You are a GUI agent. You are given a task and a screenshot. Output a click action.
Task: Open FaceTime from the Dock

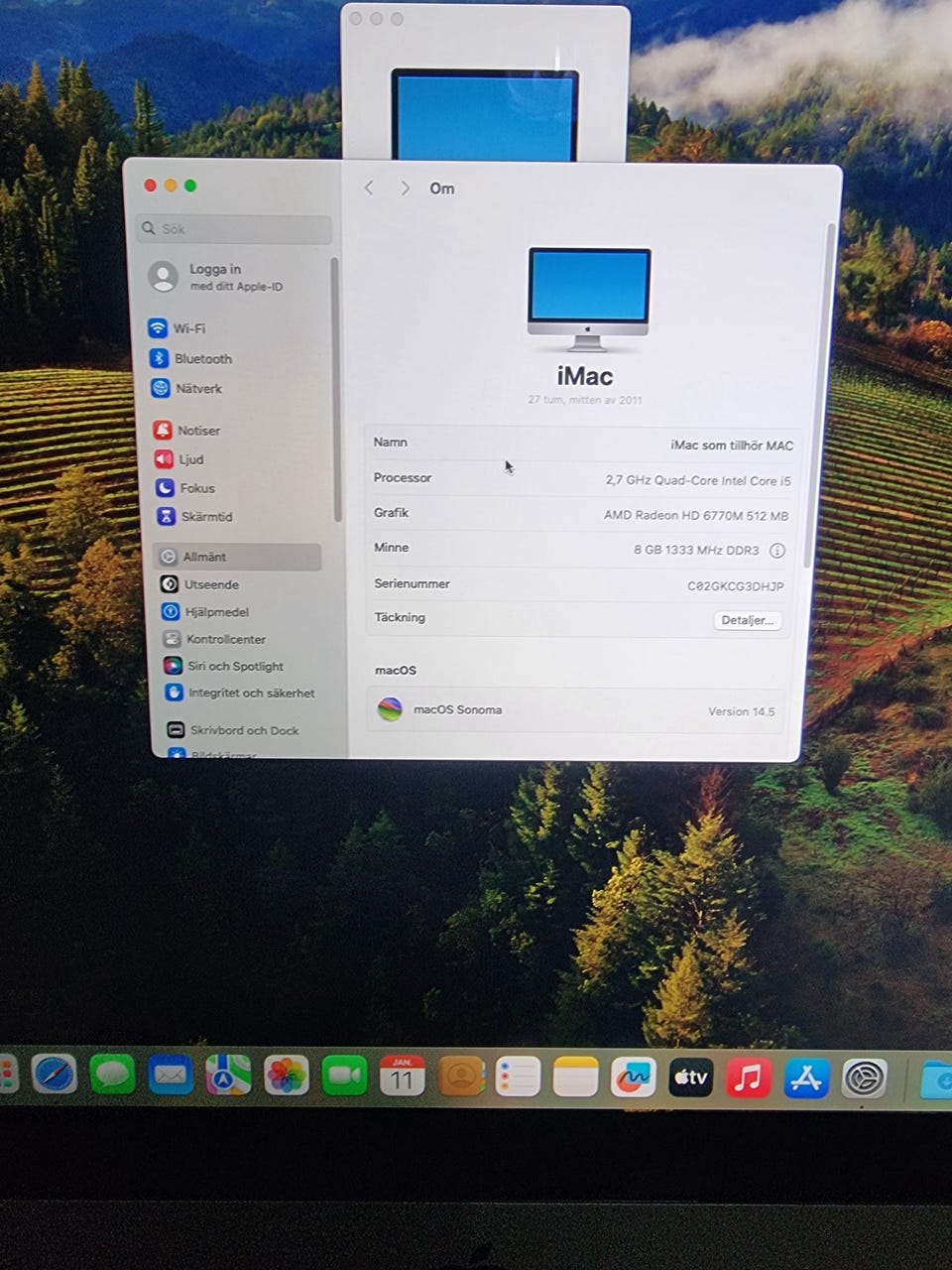point(344,1076)
